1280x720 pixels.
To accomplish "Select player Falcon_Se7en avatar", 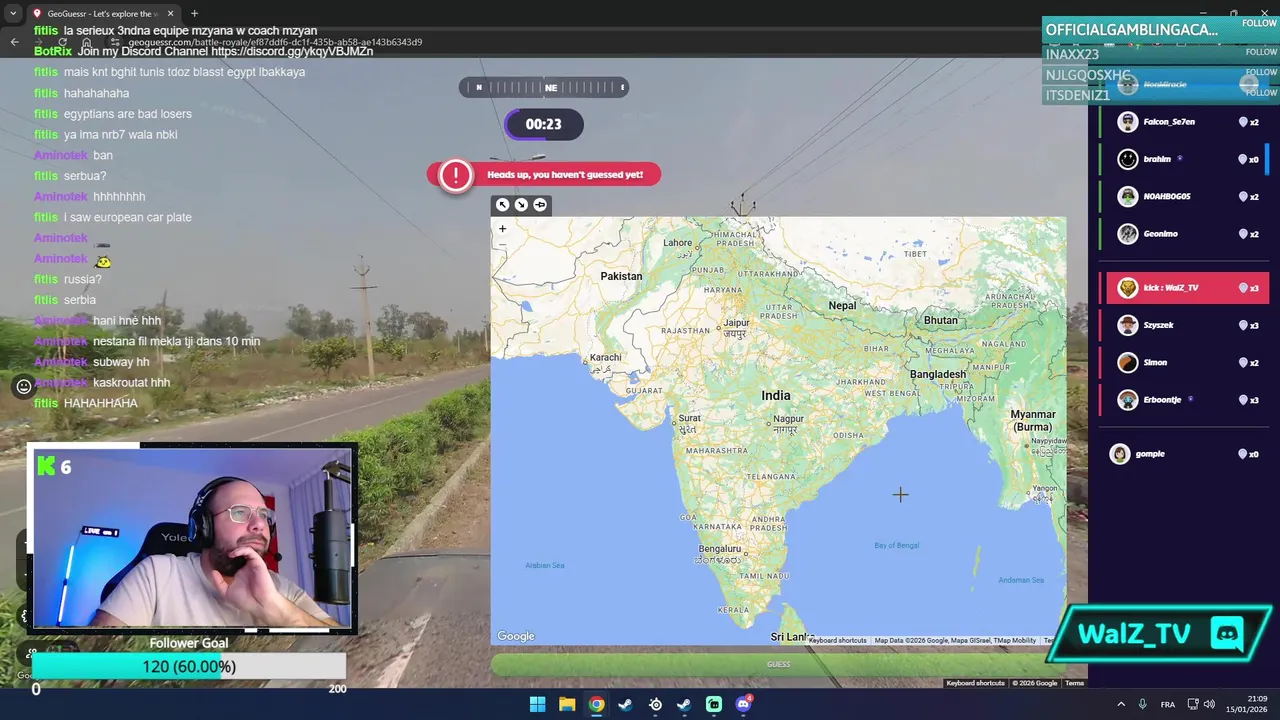I will click(1128, 122).
